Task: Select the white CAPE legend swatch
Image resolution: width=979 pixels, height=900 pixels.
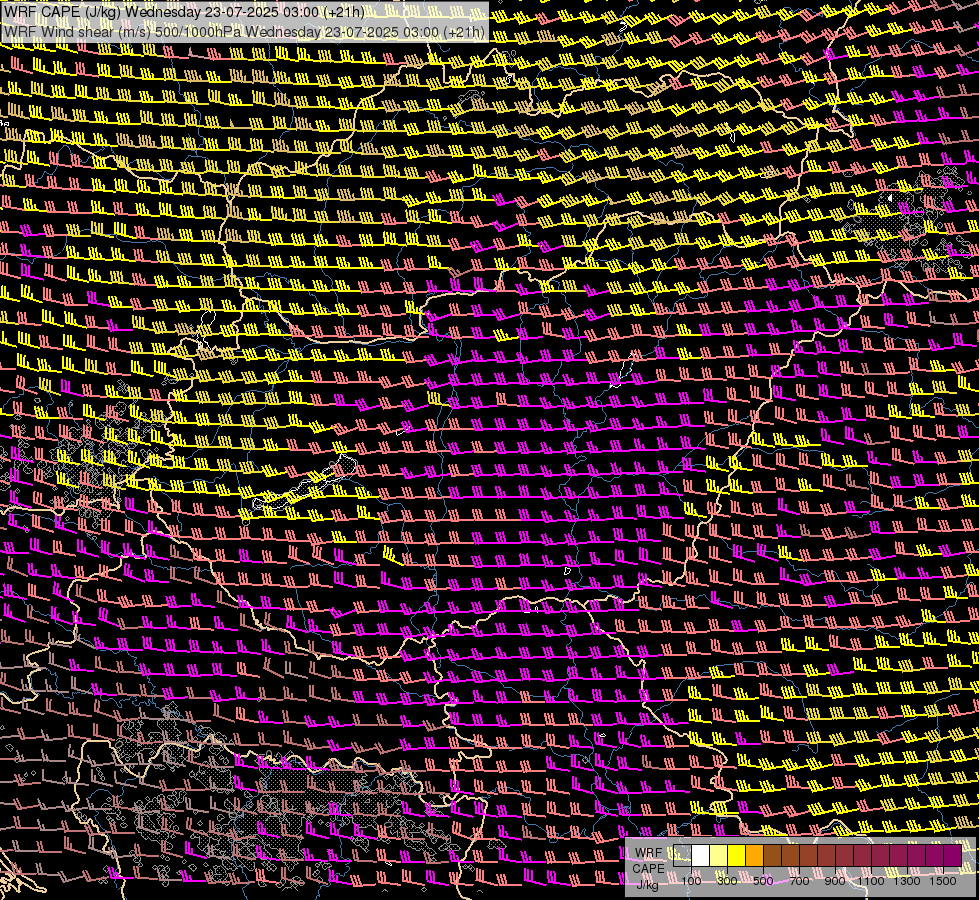Action: [701, 856]
